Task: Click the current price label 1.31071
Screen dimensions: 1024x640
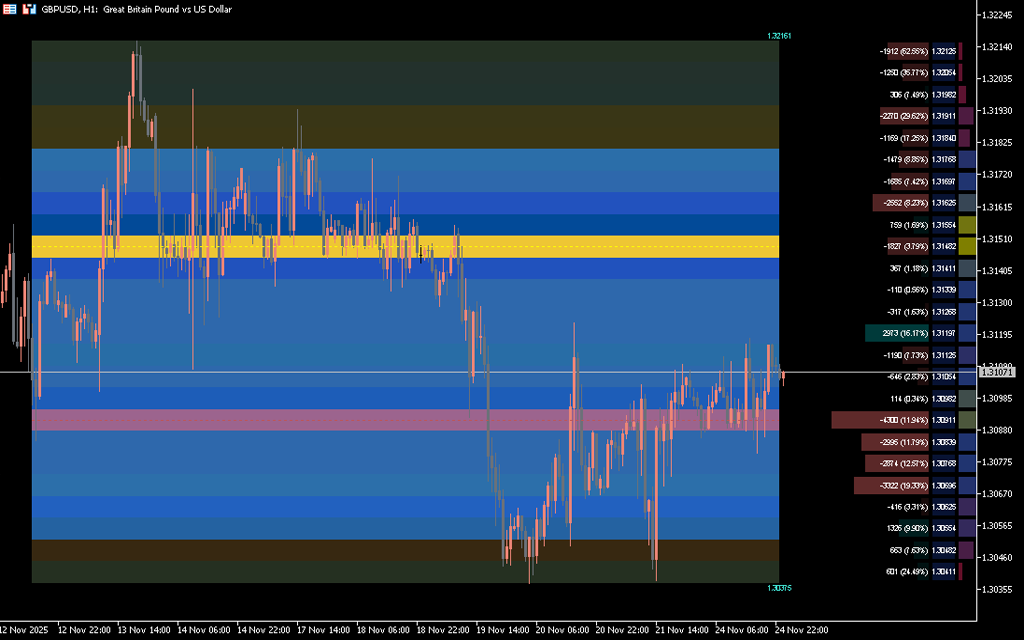Action: pyautogui.click(x=997, y=372)
